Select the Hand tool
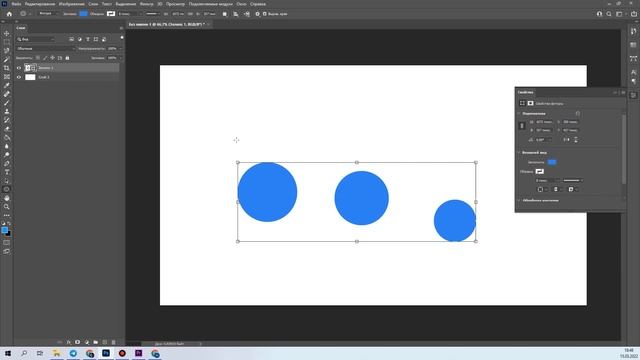 (x=7, y=198)
